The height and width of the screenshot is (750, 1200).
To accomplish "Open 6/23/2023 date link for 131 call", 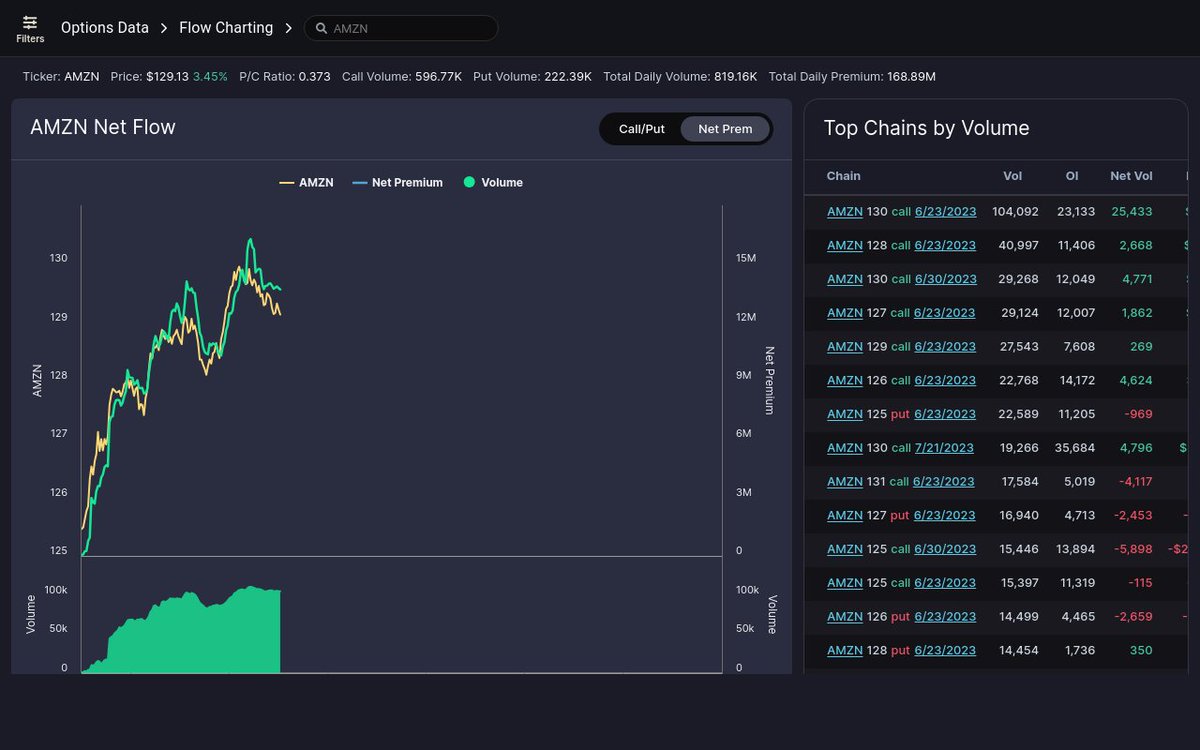I will (943, 482).
